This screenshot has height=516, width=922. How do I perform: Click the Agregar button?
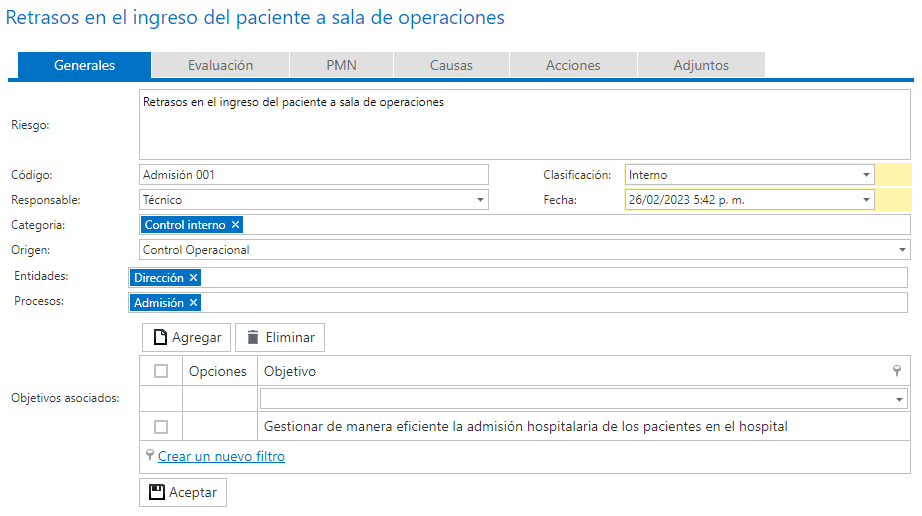[x=186, y=337]
